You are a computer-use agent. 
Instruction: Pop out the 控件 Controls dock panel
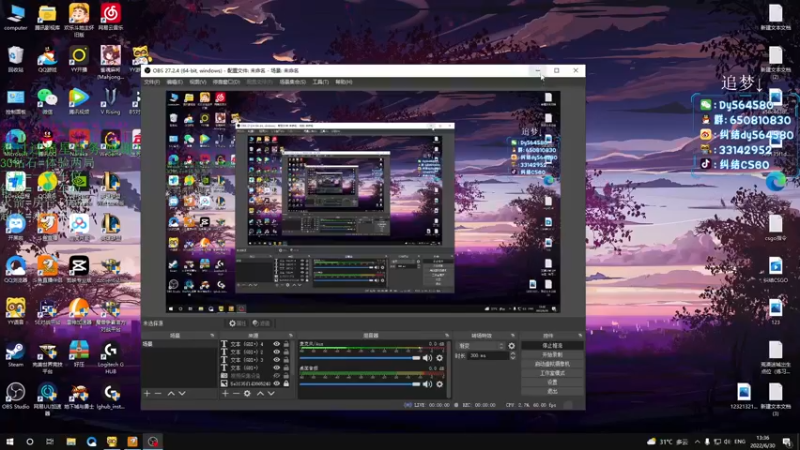click(x=580, y=335)
